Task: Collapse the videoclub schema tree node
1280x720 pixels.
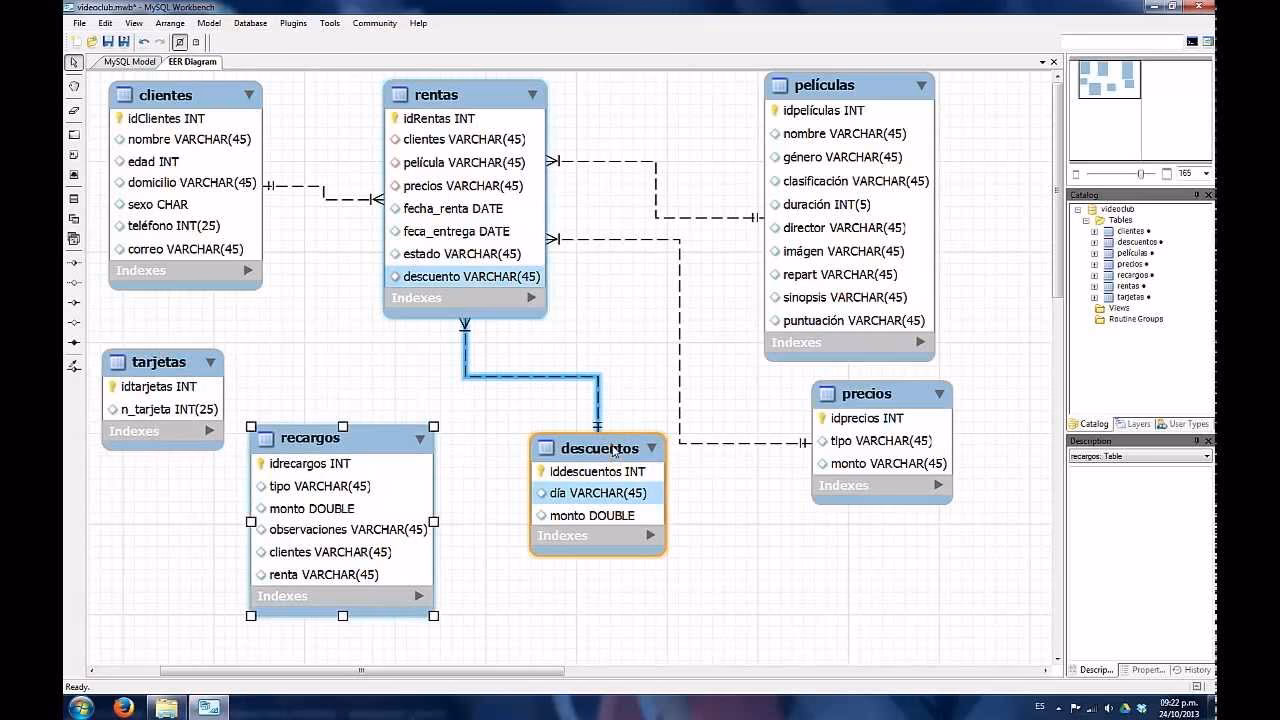Action: (x=1078, y=209)
